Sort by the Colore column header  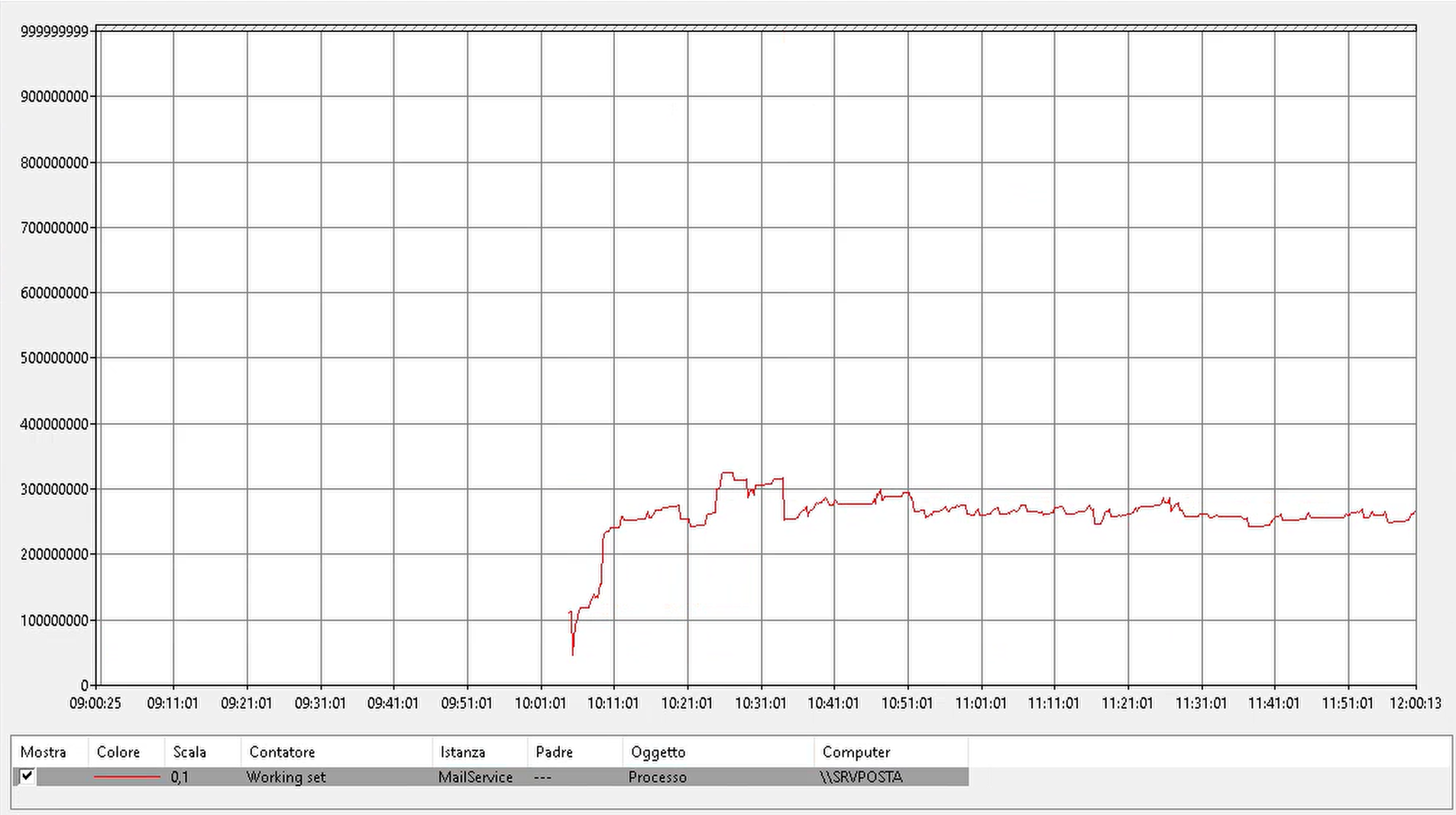118,752
